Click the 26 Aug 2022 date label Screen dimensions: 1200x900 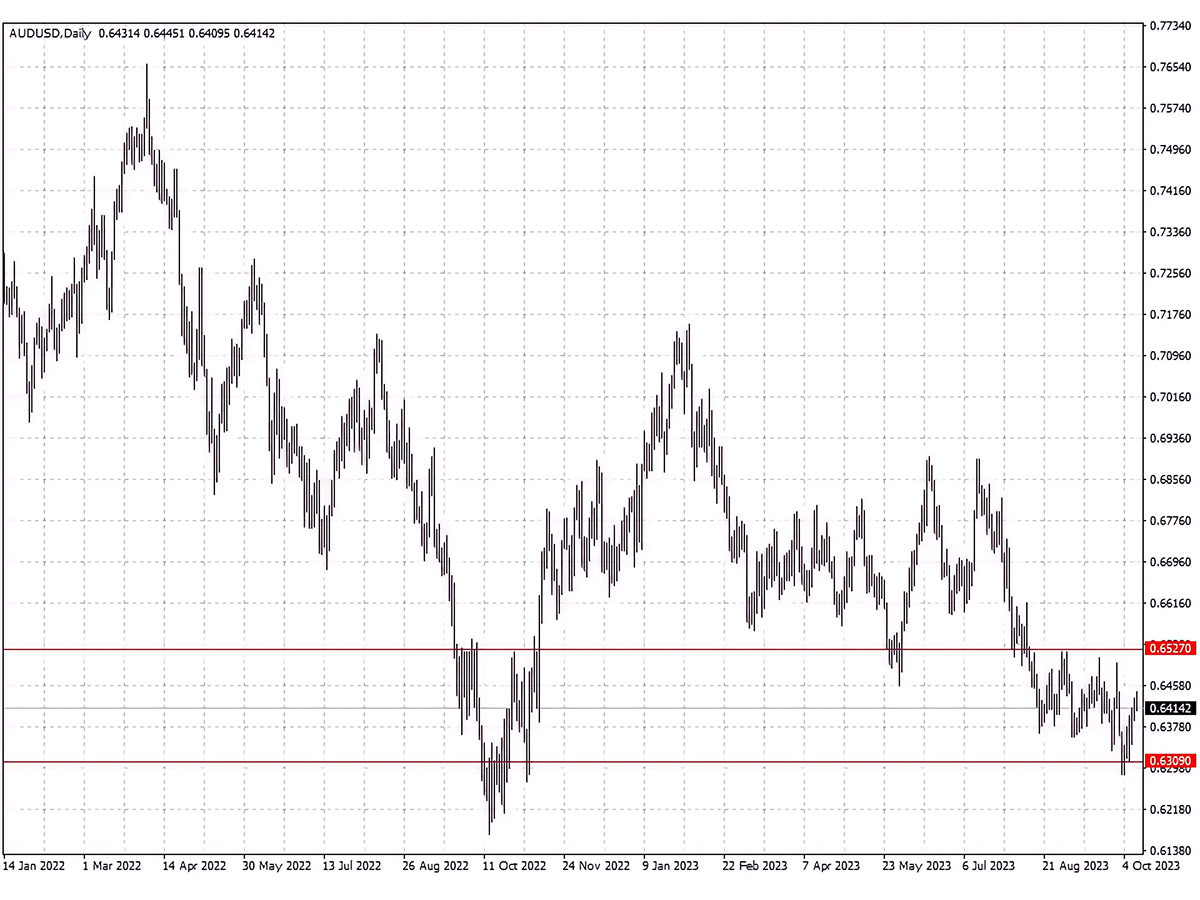click(x=436, y=865)
